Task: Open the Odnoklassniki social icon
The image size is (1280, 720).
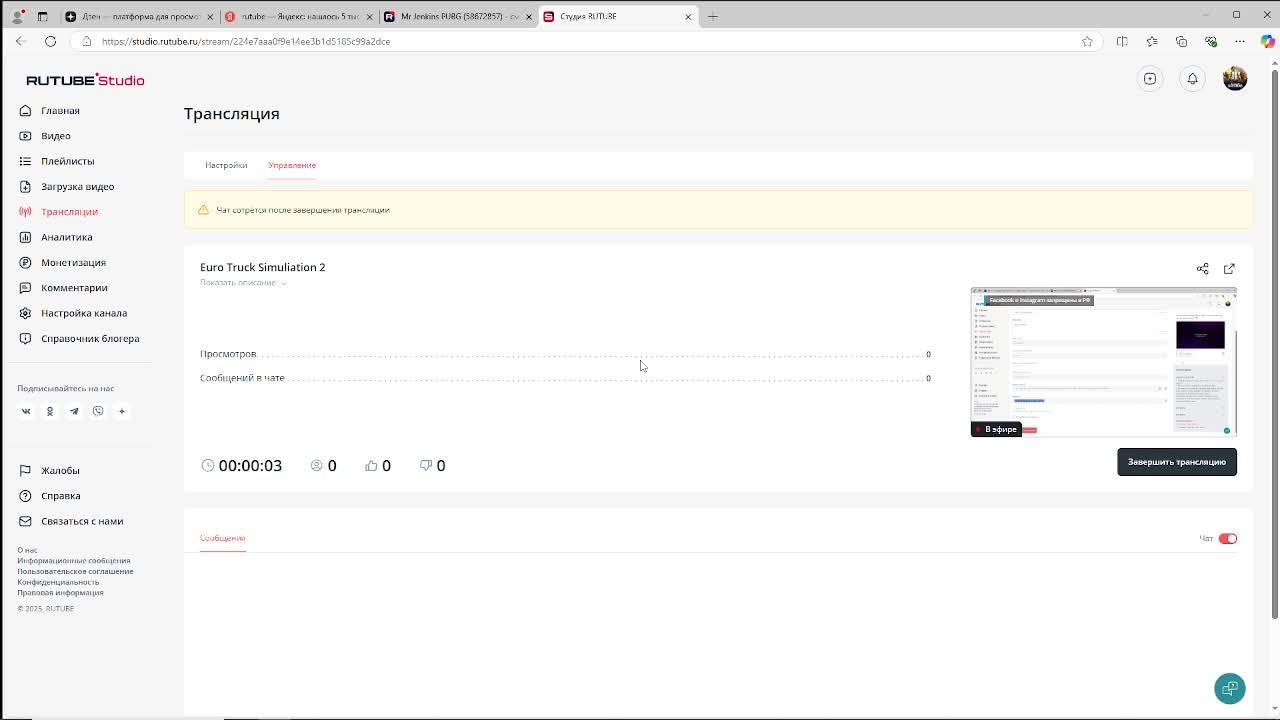Action: pyautogui.click(x=50, y=411)
